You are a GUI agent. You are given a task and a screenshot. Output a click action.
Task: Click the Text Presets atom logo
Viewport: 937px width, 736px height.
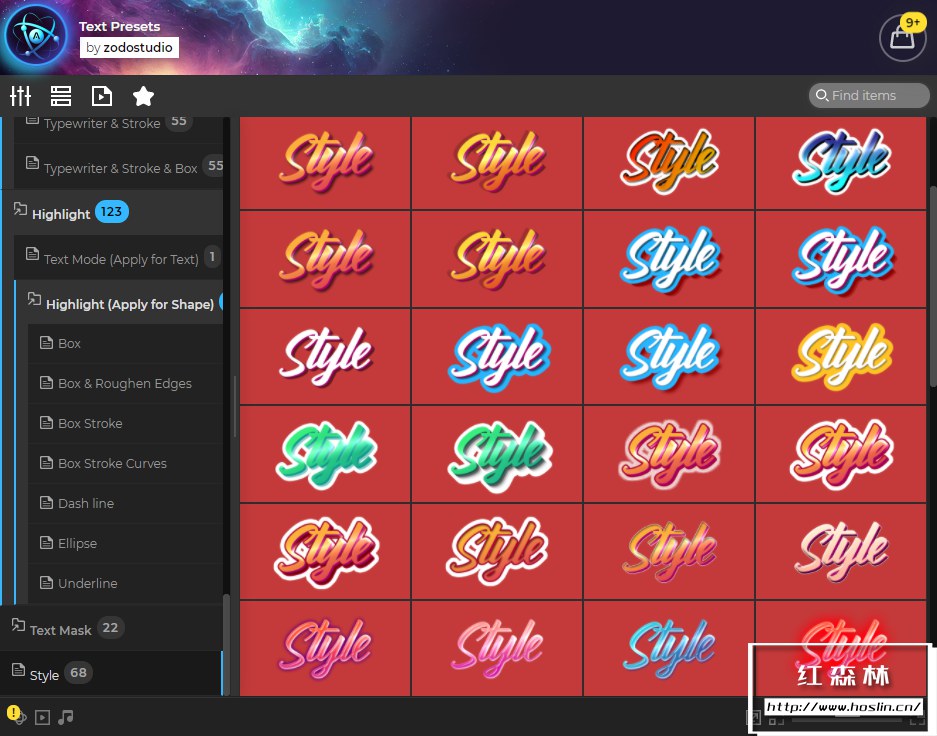click(36, 35)
